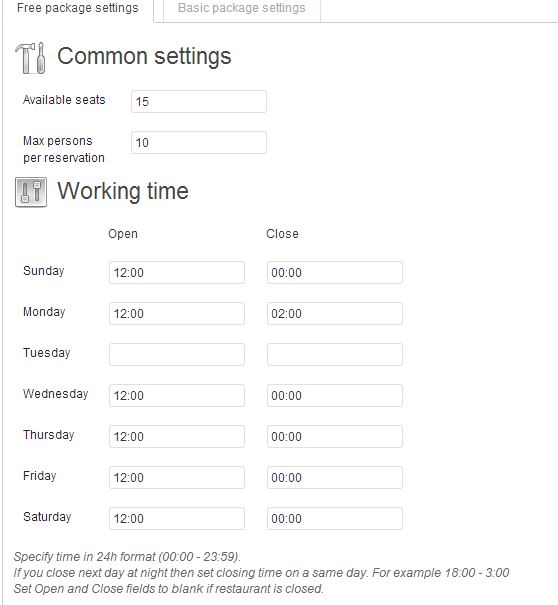Click the sliders Working time icon

(31, 192)
